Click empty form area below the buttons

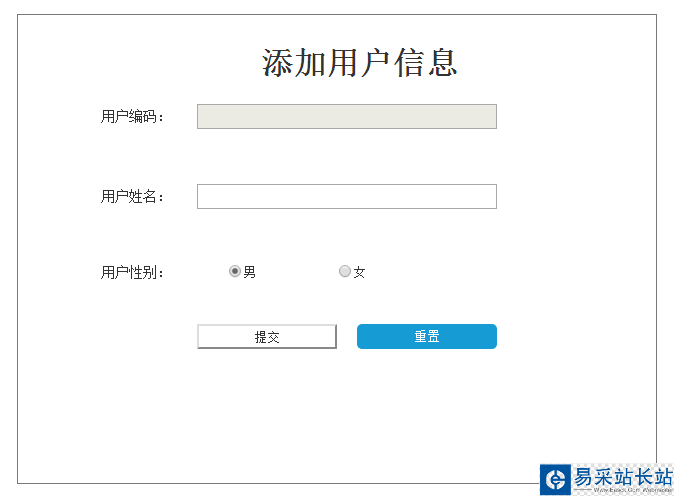[340, 420]
